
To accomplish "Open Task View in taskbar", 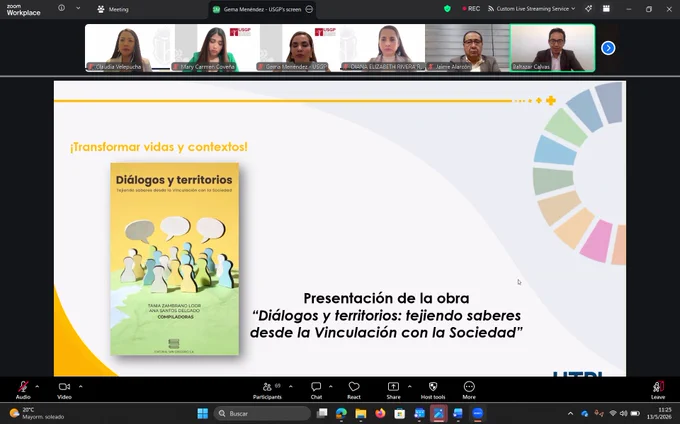I will click(322, 413).
